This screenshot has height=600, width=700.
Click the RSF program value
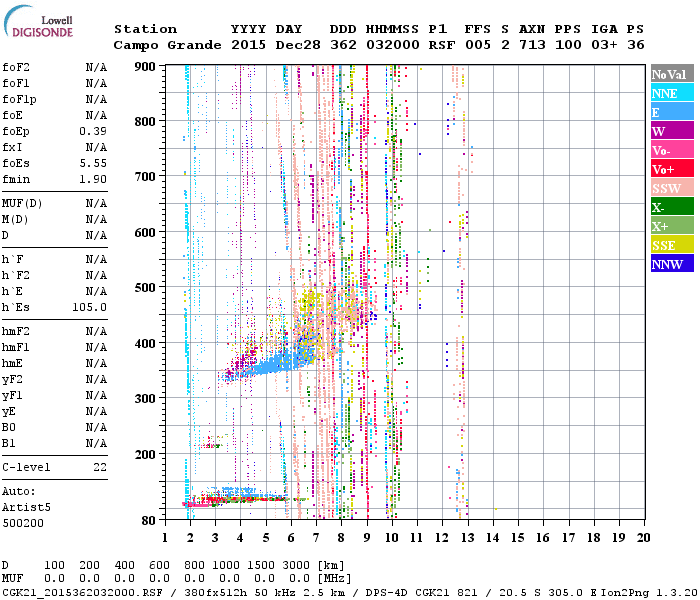(442, 45)
